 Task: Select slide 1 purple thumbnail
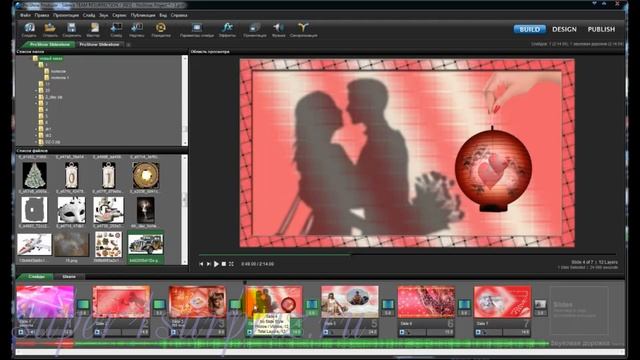point(45,302)
